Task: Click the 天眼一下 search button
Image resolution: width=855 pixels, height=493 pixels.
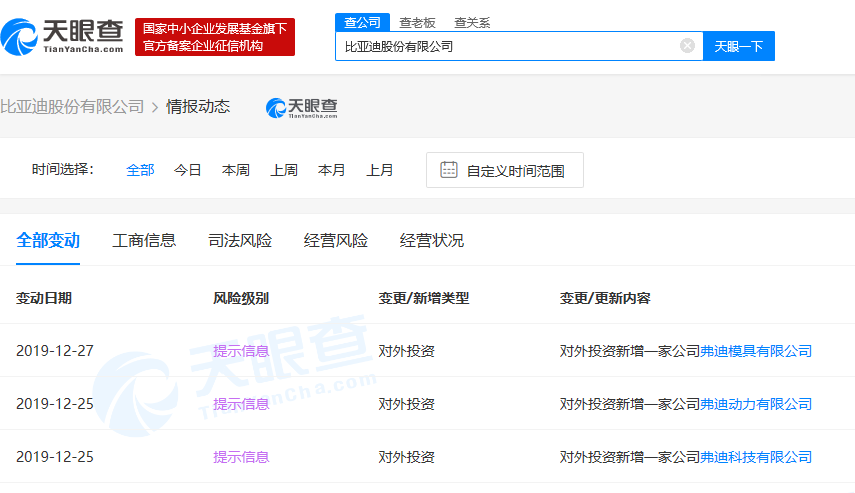Action: 739,46
